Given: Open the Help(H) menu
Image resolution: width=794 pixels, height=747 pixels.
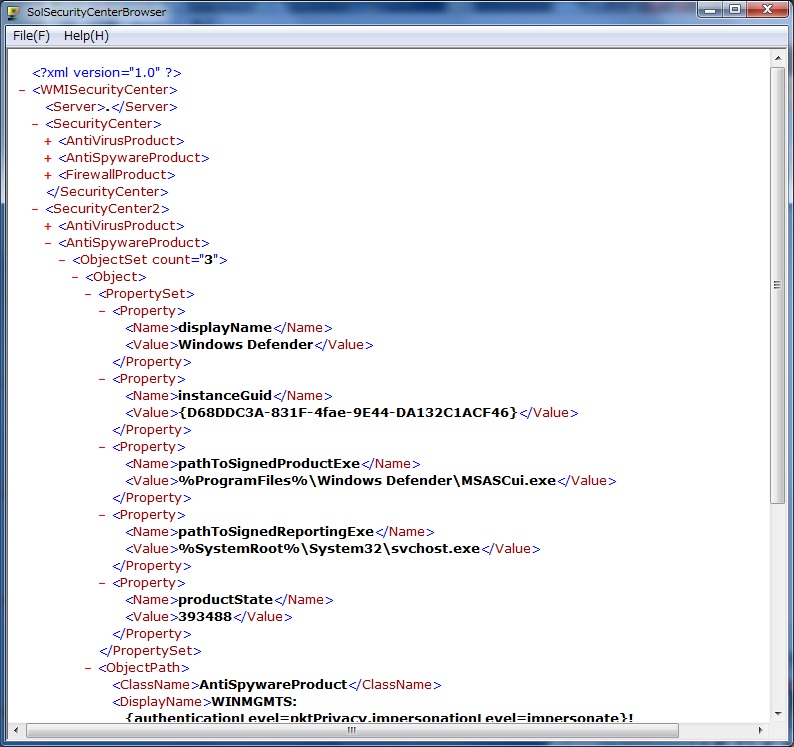Looking at the screenshot, I should click(86, 36).
